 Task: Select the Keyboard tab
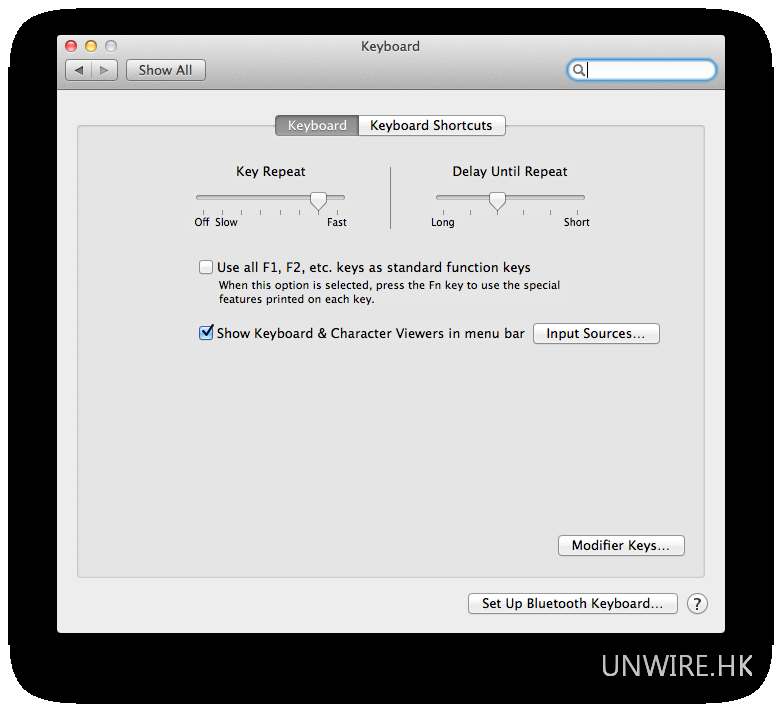(317, 125)
